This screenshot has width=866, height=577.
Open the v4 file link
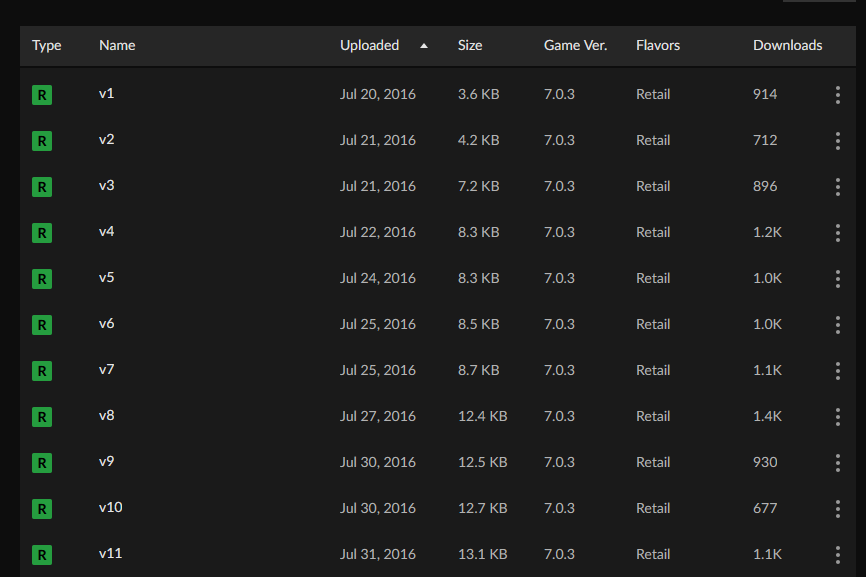(107, 231)
